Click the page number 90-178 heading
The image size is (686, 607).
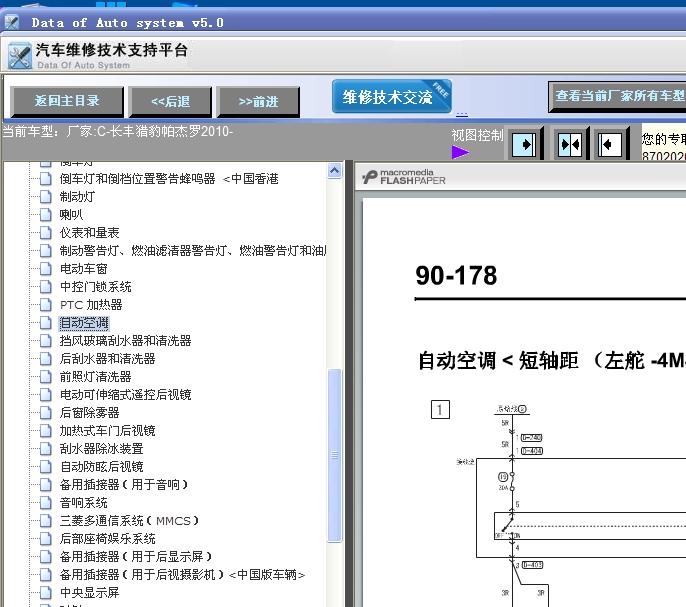tap(456, 276)
